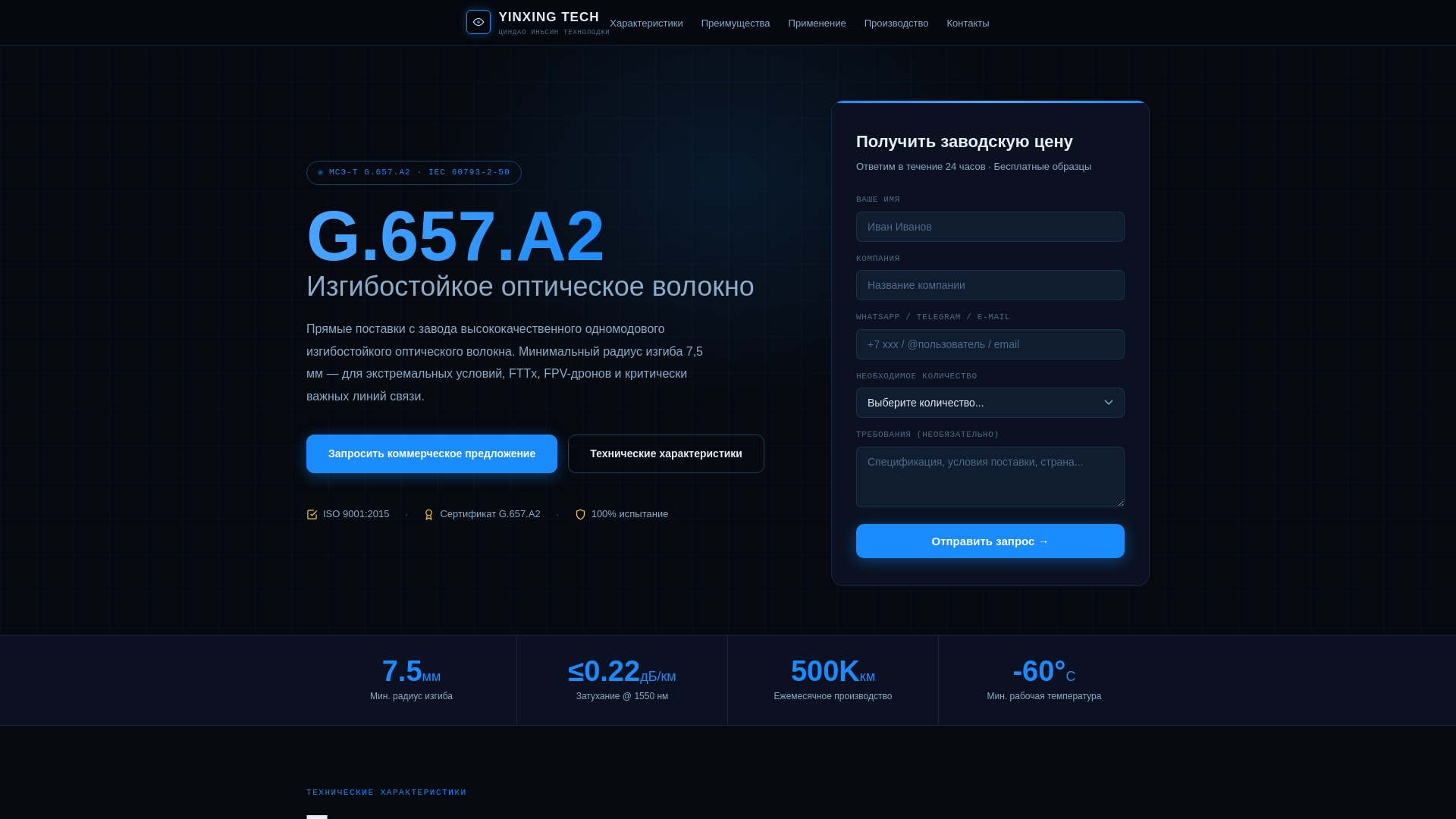
Task: Click the Yinxing Tech eye logo icon
Action: [479, 22]
